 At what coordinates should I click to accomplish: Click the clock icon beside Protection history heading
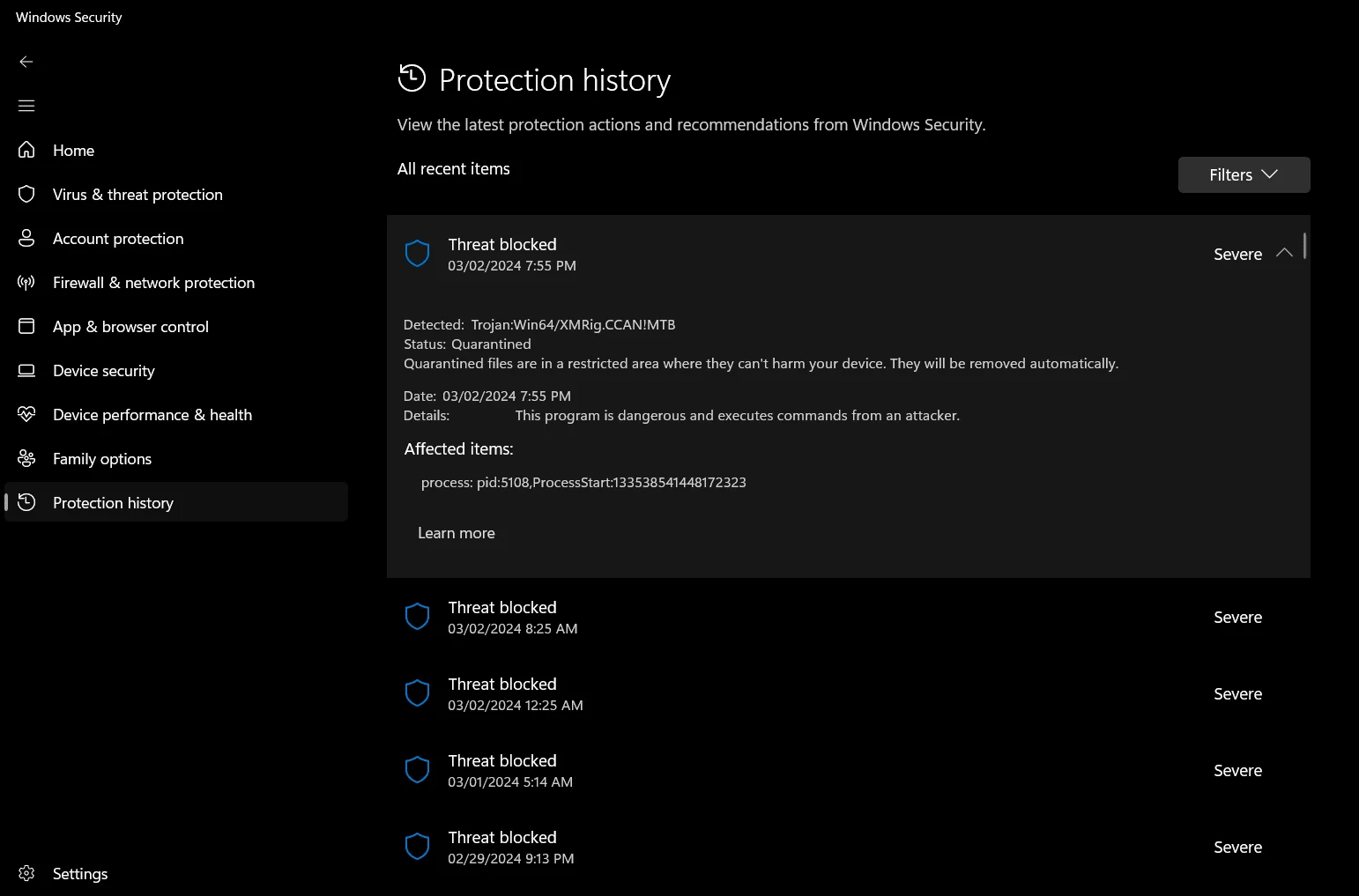pyautogui.click(x=412, y=78)
